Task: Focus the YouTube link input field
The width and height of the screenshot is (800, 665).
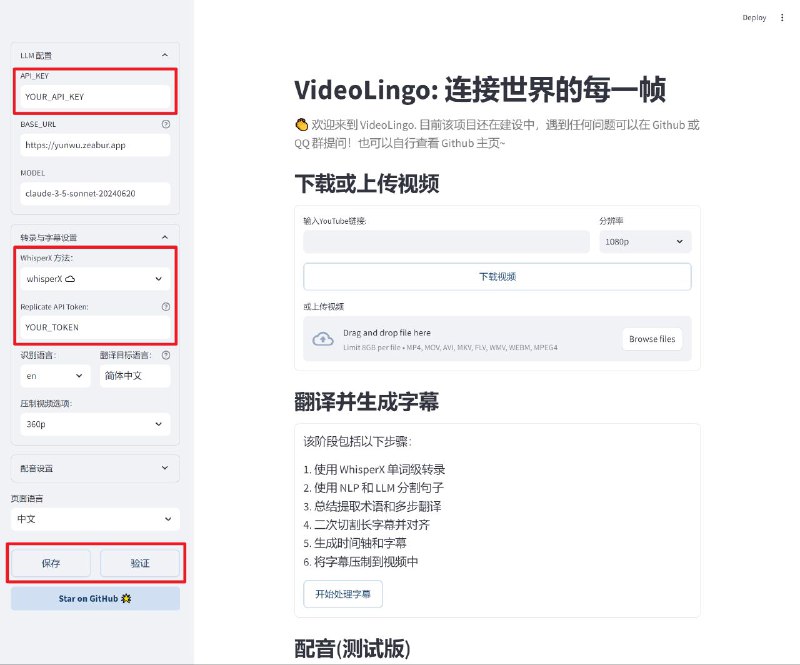Action: [x=446, y=241]
